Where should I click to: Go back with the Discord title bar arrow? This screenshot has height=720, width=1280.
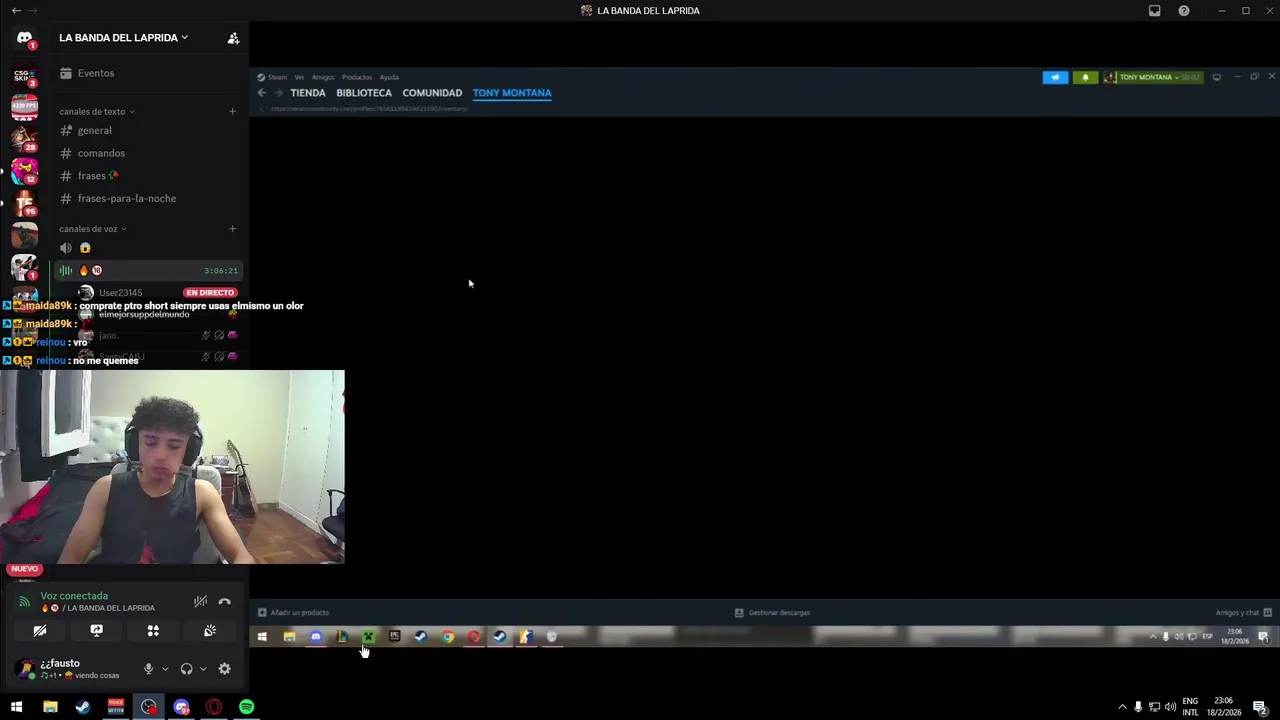point(16,11)
